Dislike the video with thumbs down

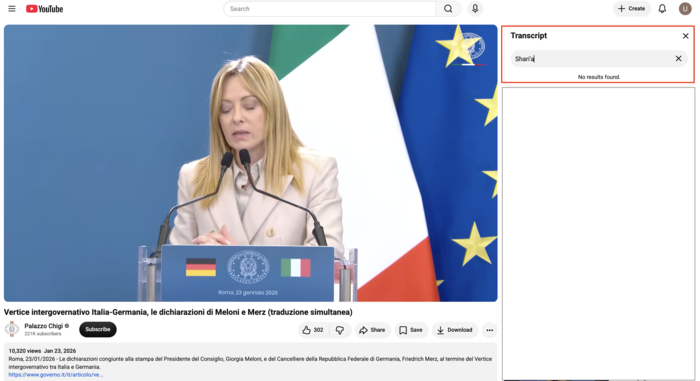point(340,330)
